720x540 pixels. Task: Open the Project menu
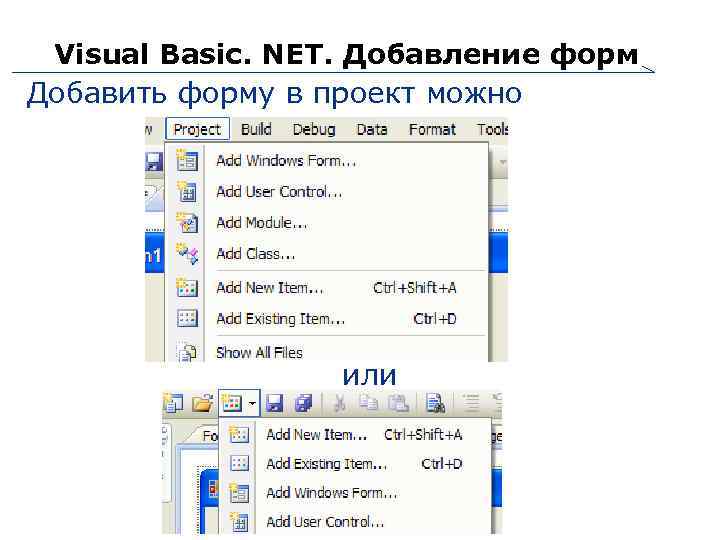[197, 129]
